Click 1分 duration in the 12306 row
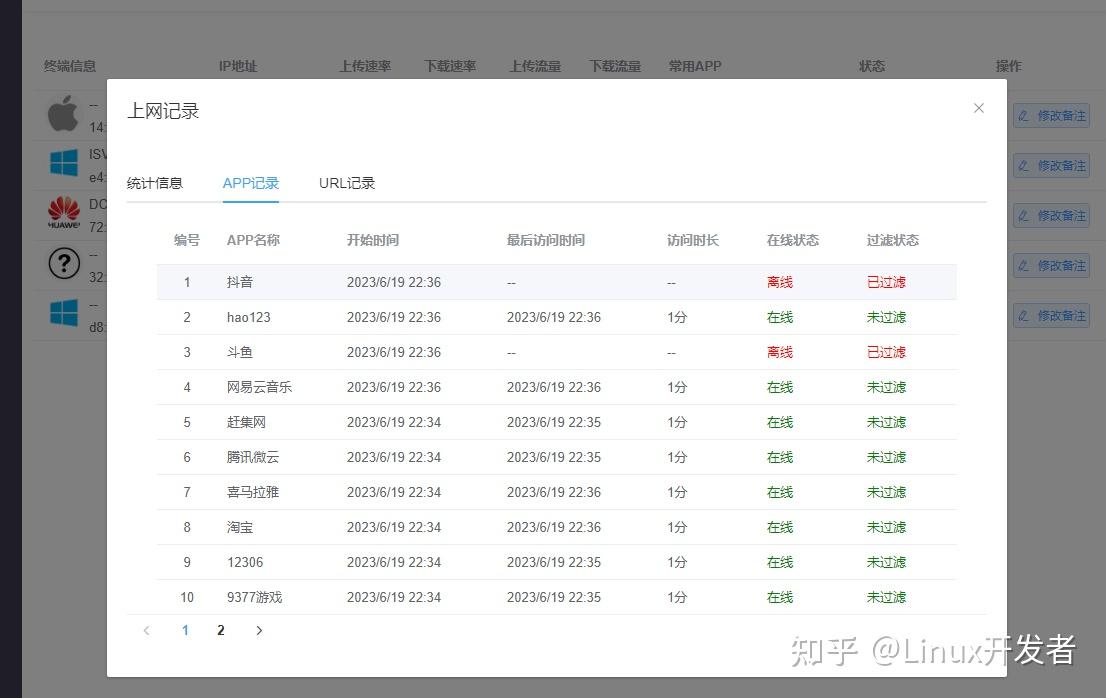This screenshot has width=1106, height=698. pos(676,563)
